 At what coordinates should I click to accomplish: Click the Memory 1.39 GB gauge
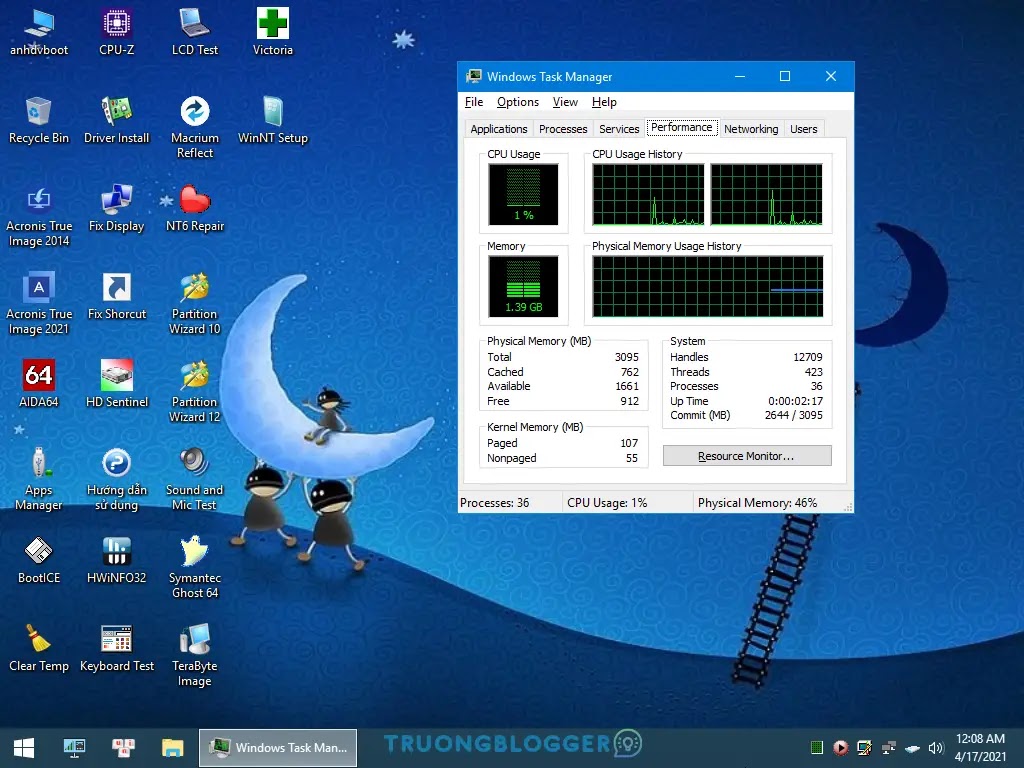pos(523,287)
